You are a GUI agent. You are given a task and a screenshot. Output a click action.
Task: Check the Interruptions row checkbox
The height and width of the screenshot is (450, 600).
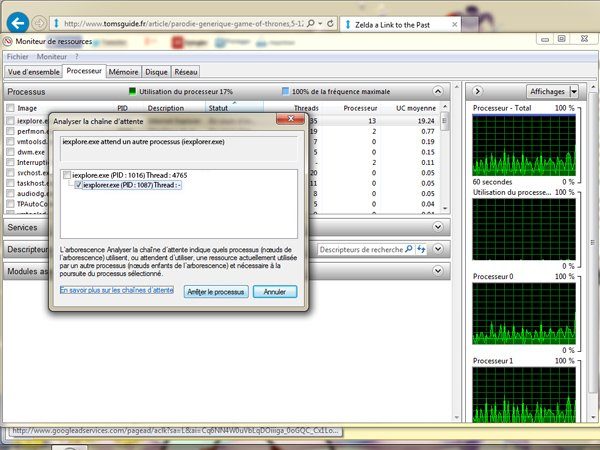coord(10,162)
